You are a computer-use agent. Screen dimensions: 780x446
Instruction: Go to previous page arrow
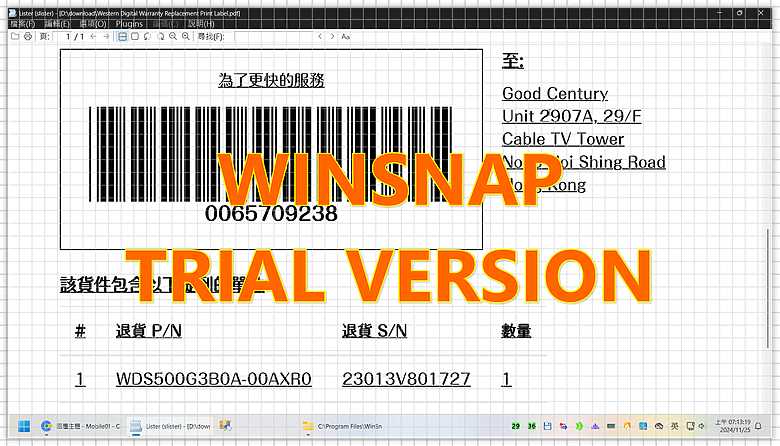pyautogui.click(x=93, y=36)
